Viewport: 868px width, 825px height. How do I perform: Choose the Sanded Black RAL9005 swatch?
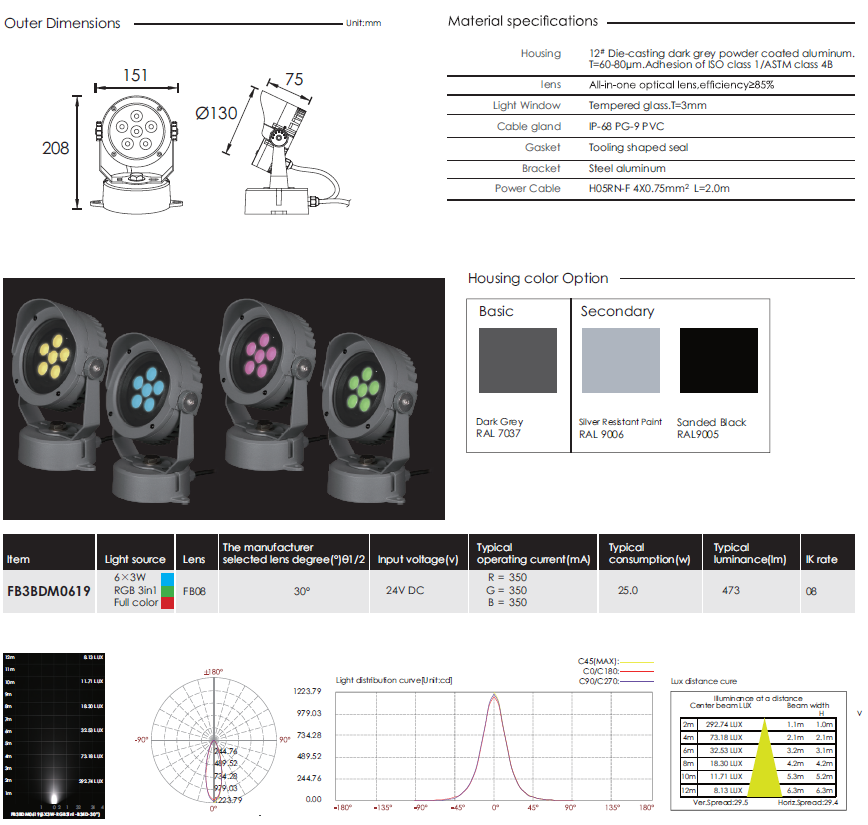tap(718, 360)
